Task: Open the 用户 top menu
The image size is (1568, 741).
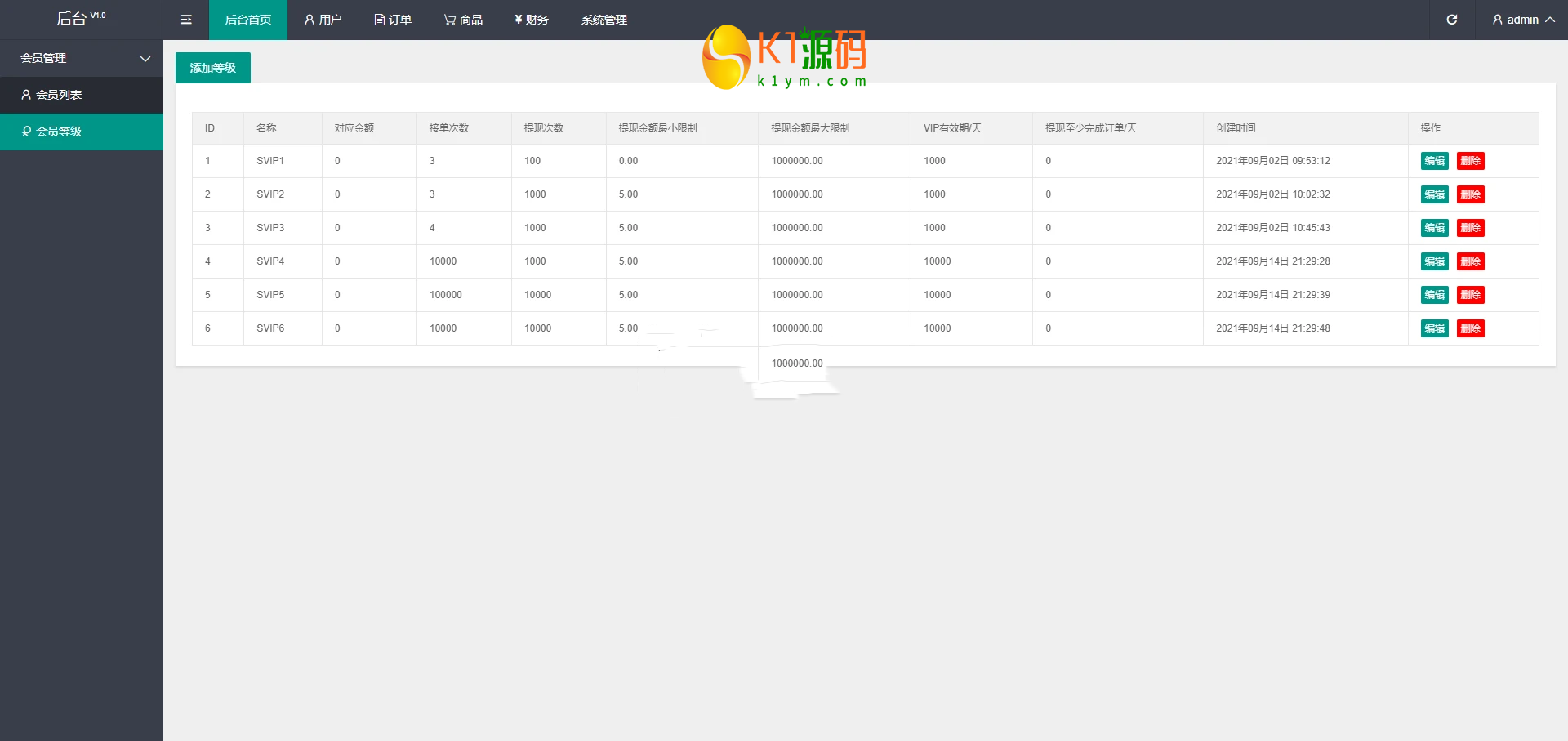Action: pos(323,20)
